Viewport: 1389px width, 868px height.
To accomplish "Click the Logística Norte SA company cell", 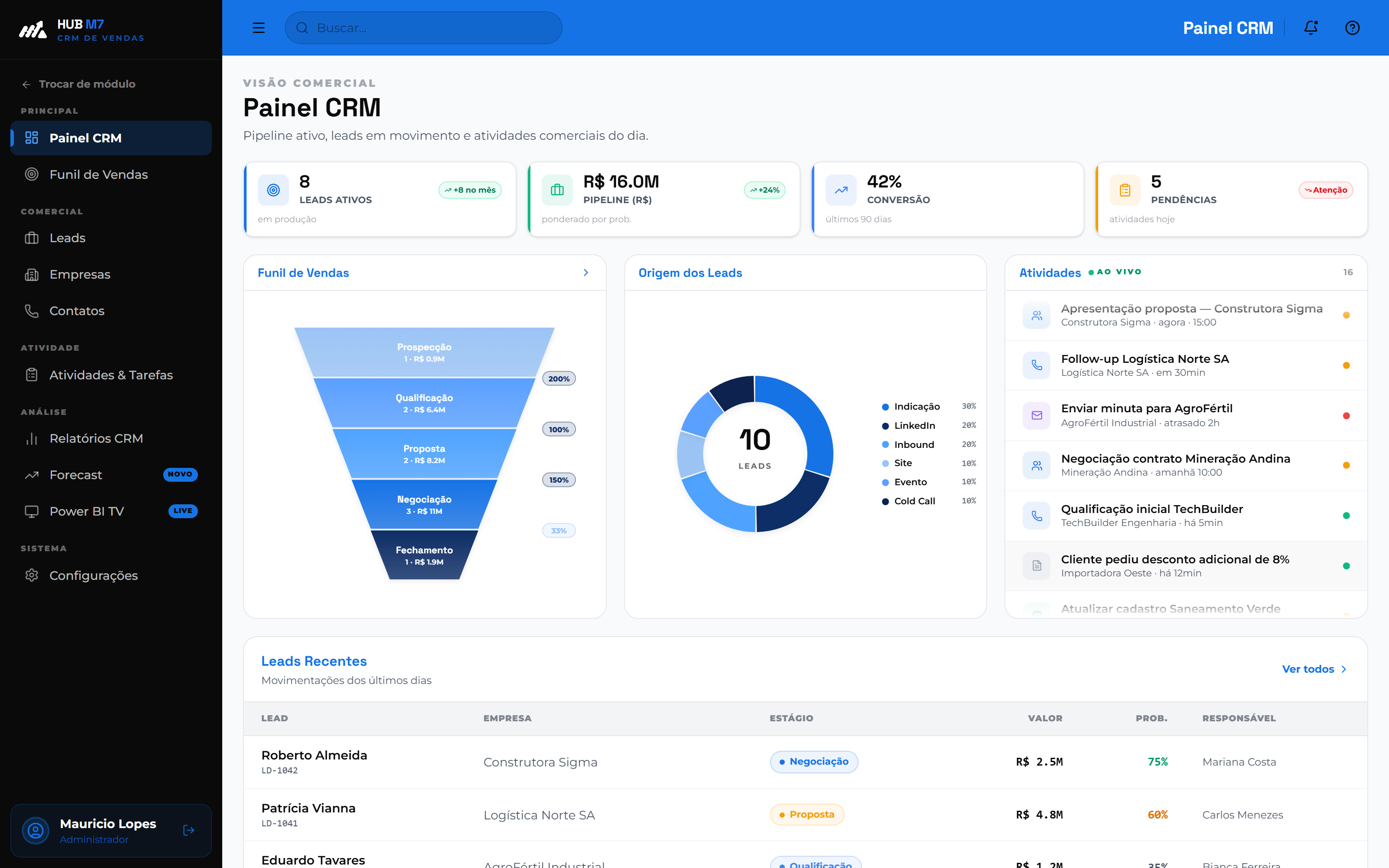I will (x=539, y=815).
